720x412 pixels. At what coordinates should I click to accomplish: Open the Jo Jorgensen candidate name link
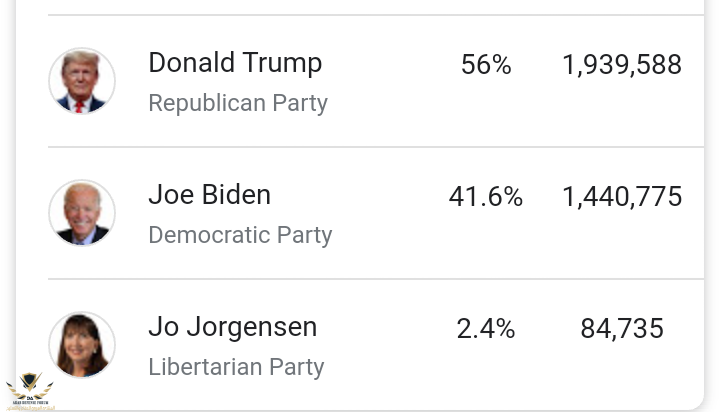[232, 327]
